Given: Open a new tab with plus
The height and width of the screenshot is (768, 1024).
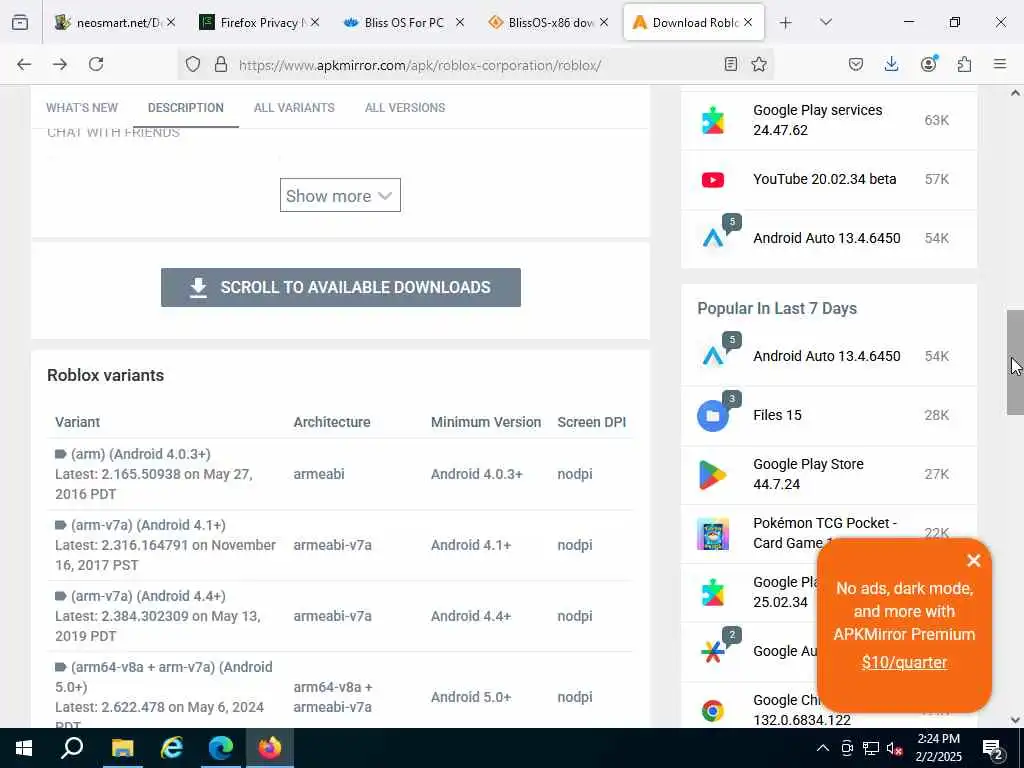Looking at the screenshot, I should tap(786, 23).
